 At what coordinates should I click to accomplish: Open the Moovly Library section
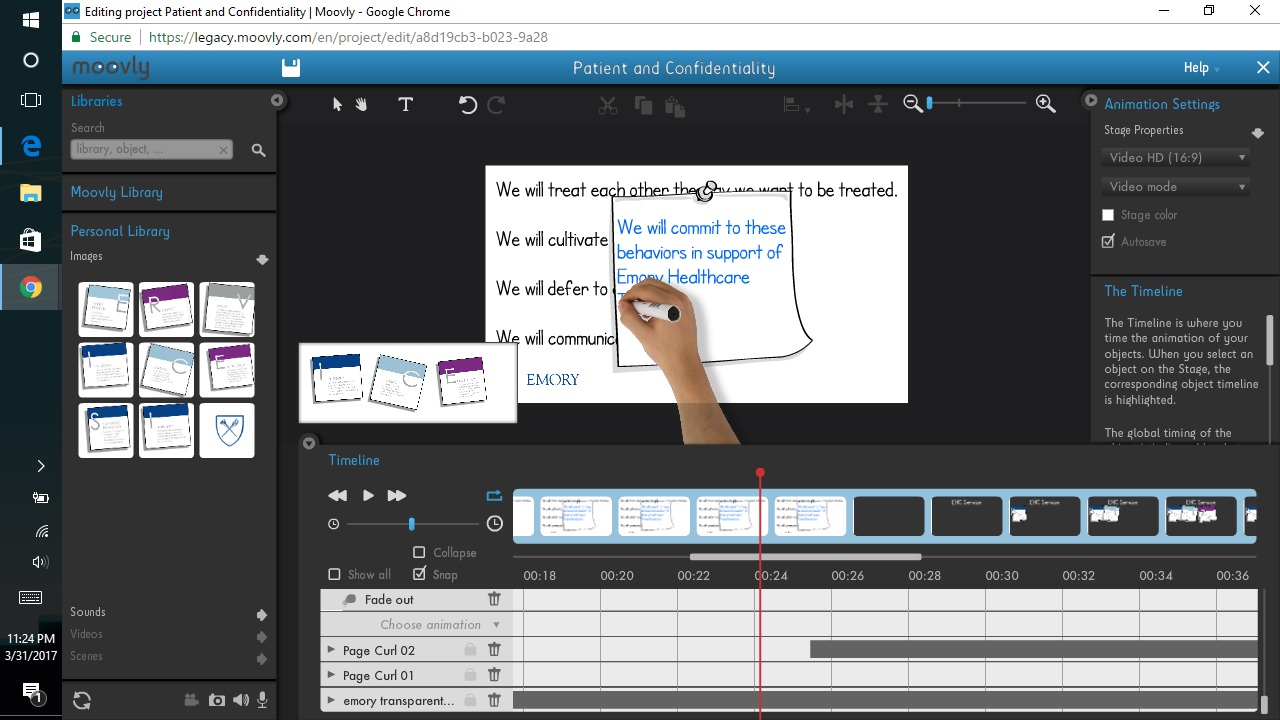[116, 192]
